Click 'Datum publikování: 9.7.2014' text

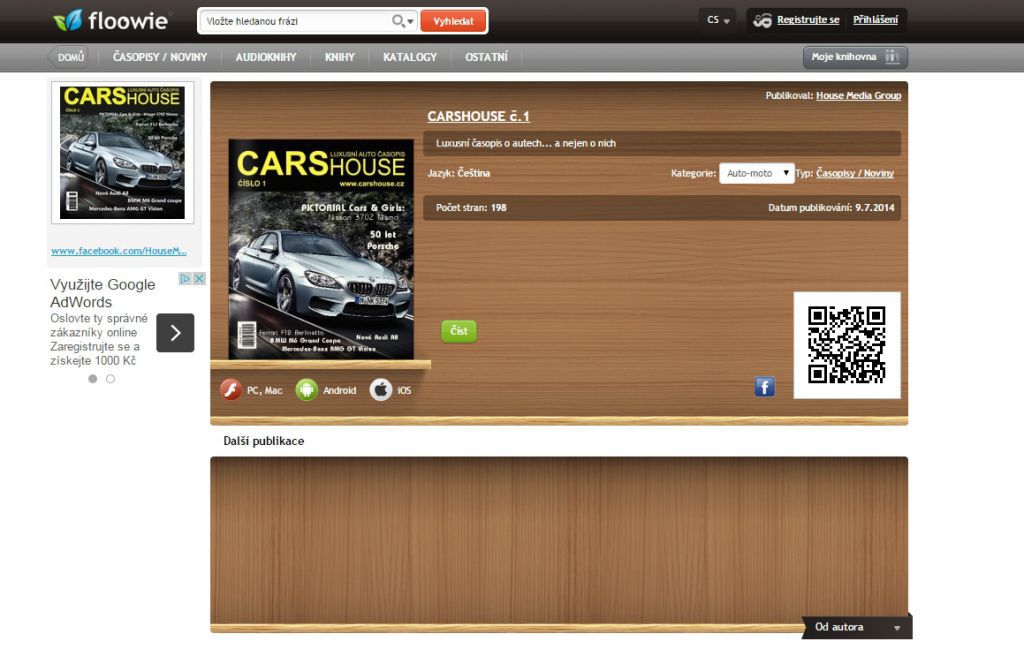point(831,208)
